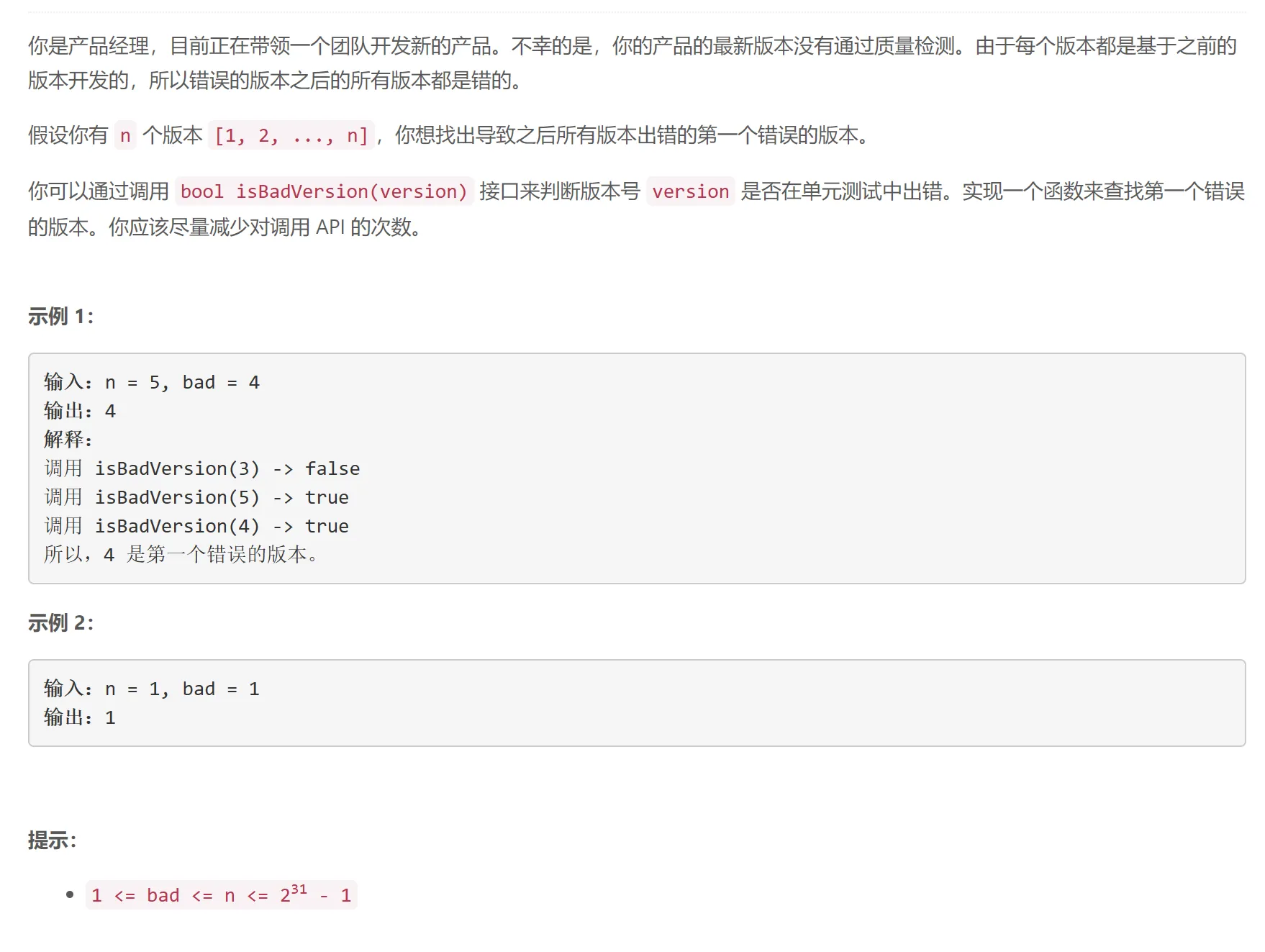Viewport: 1265px width, 952px height.
Task: Click the "解释:" label in example 1
Action: [68, 439]
